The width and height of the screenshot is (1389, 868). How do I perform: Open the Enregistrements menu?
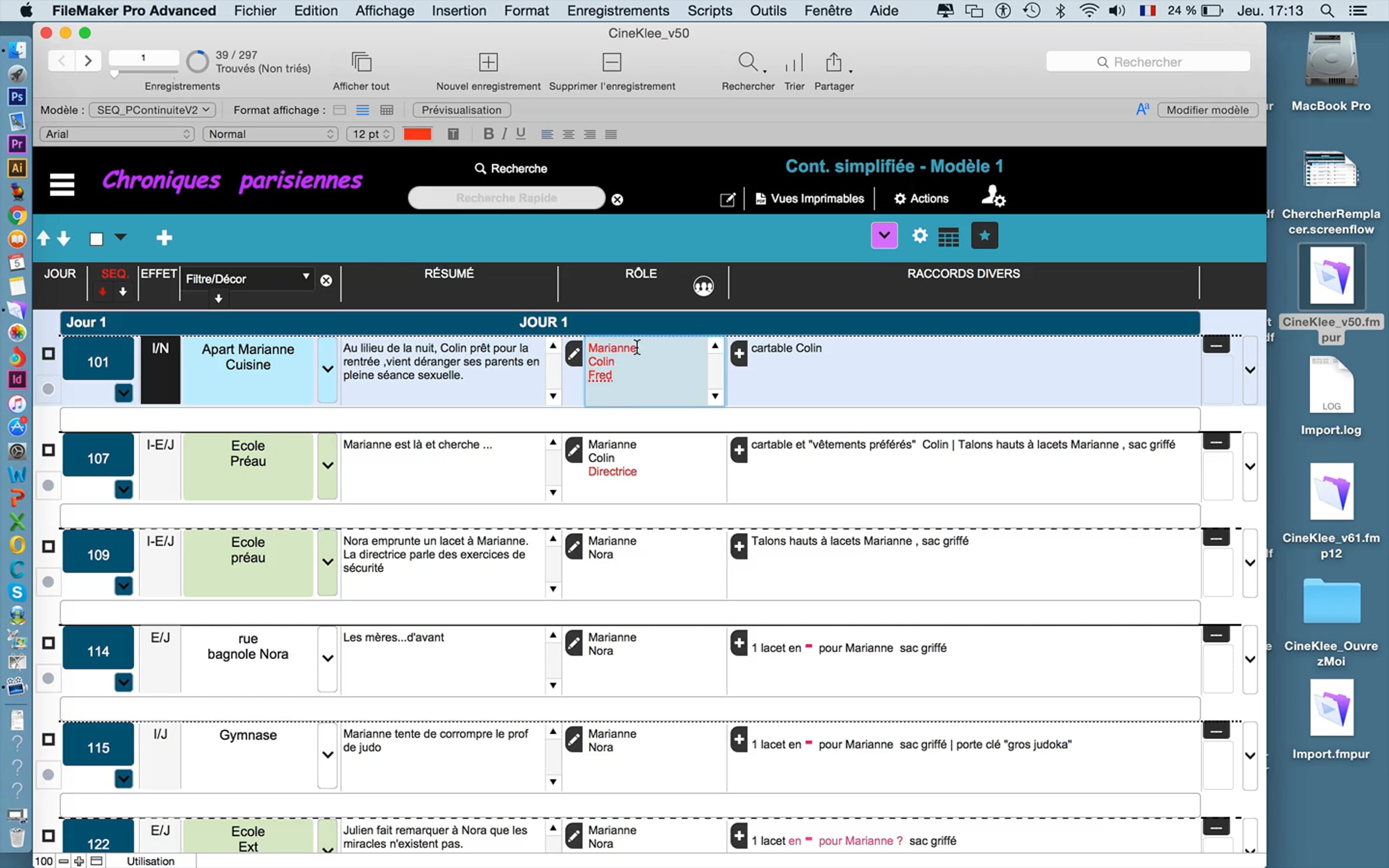[x=618, y=10]
